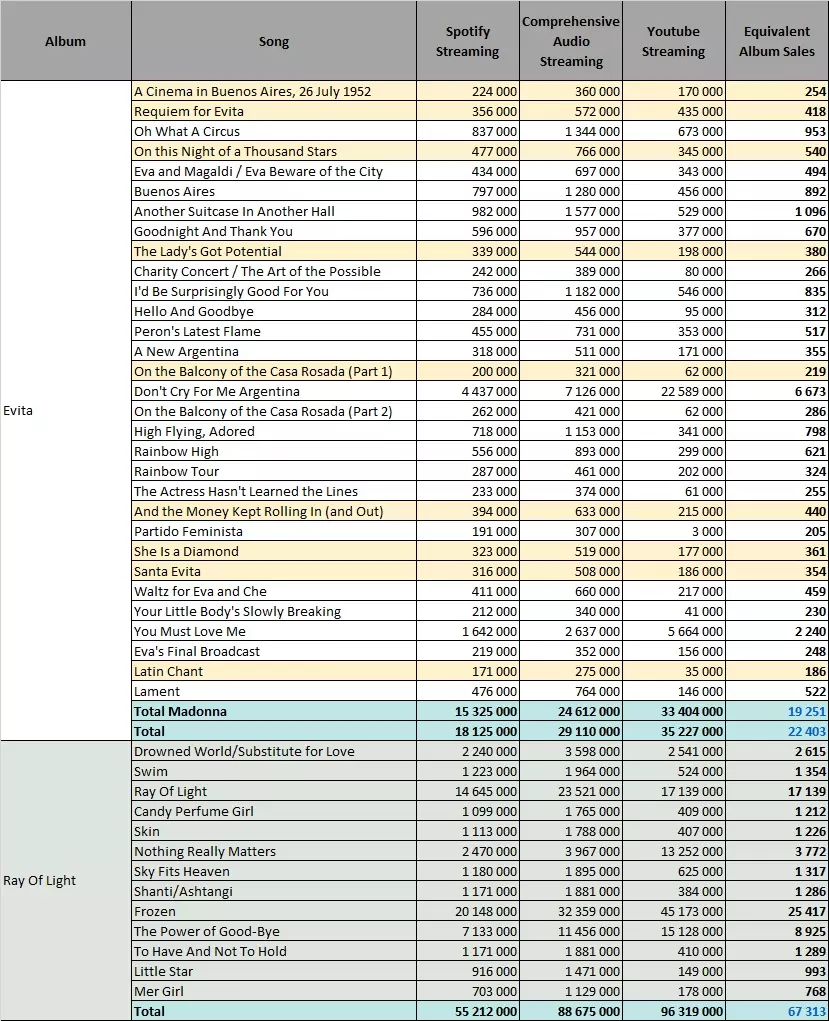The height and width of the screenshot is (1021, 829).
Task: Select the 'Swim' song cell
Action: [x=274, y=772]
